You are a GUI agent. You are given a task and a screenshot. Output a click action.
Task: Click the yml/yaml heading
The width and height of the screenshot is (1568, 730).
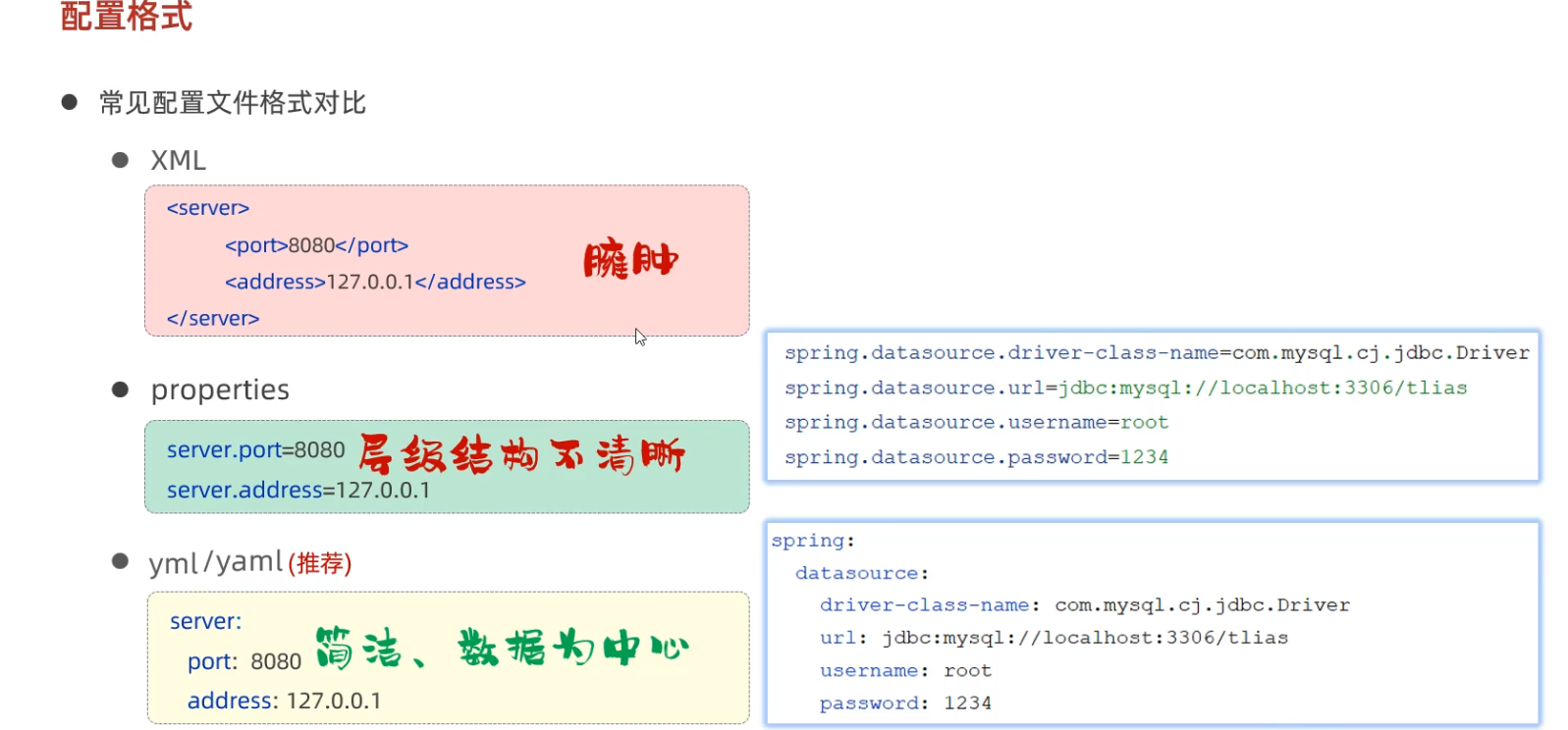[x=216, y=562]
